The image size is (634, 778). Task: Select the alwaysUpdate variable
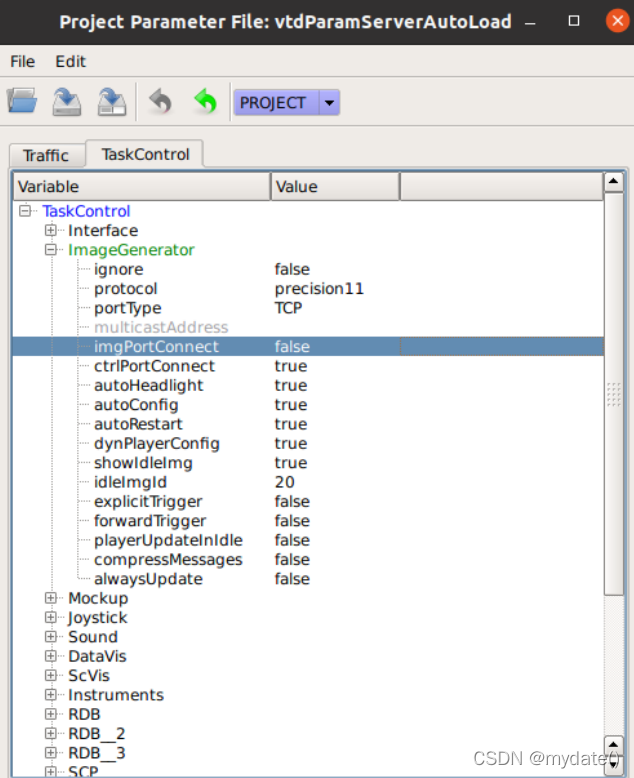[x=148, y=579]
